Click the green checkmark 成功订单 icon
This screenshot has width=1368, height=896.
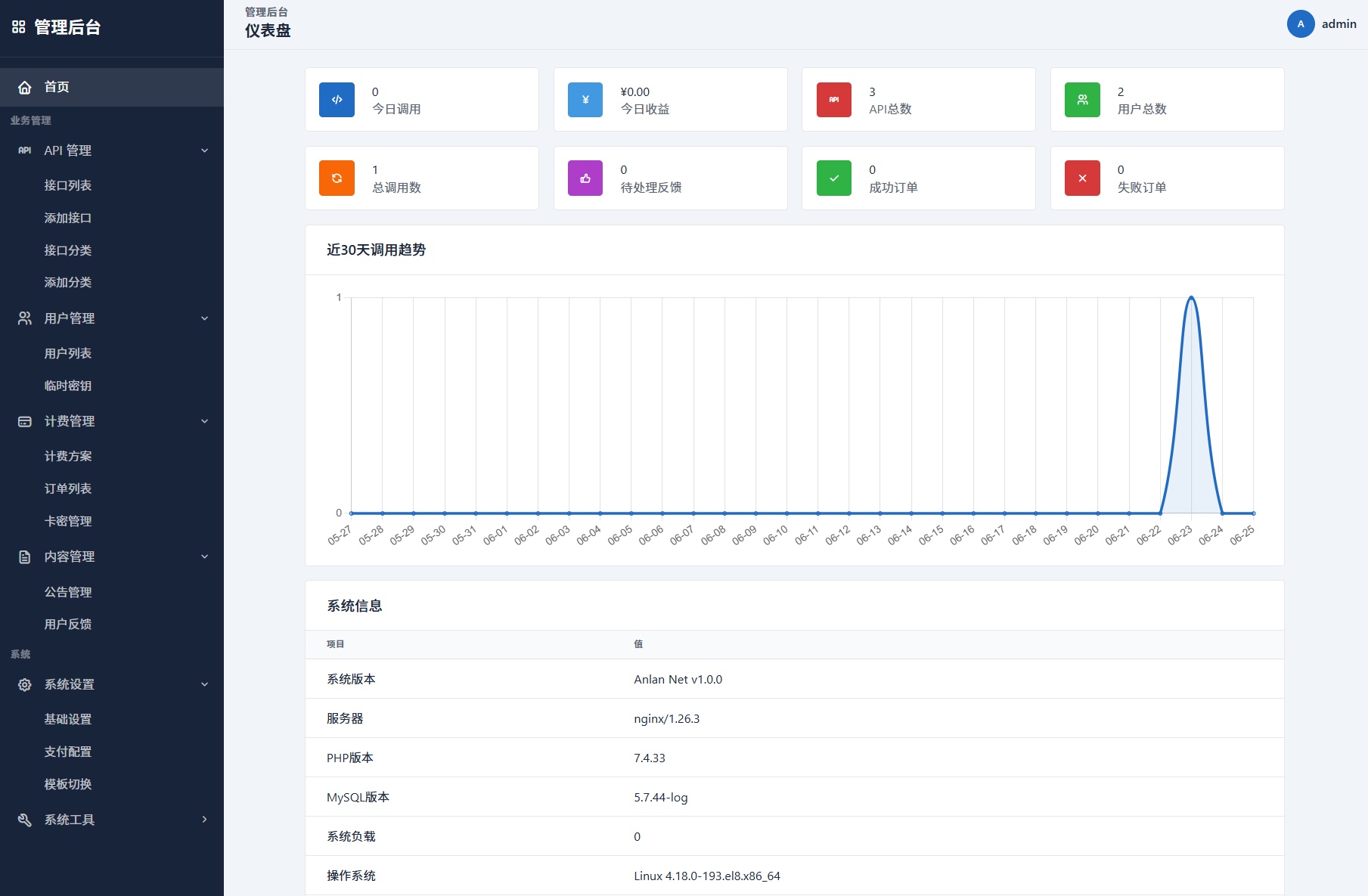pyautogui.click(x=834, y=178)
